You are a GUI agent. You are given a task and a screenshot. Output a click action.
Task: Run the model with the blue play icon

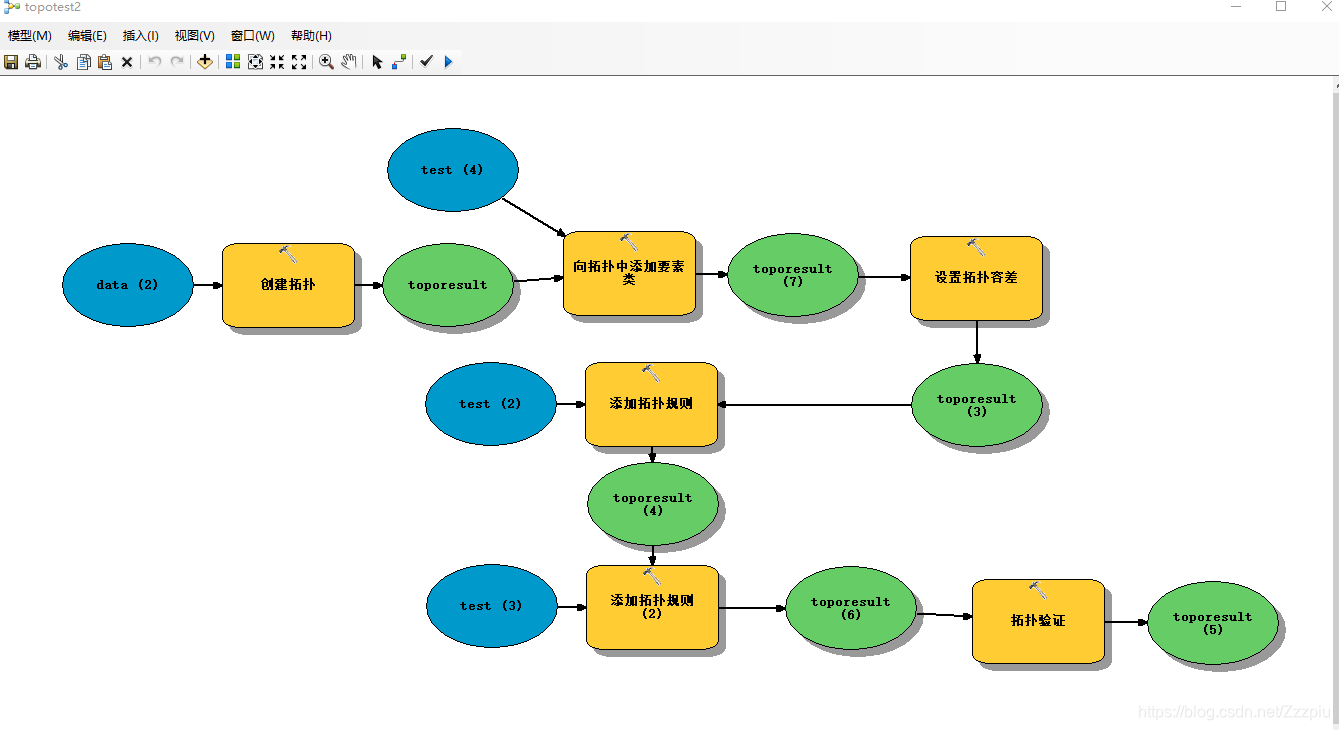[x=448, y=62]
